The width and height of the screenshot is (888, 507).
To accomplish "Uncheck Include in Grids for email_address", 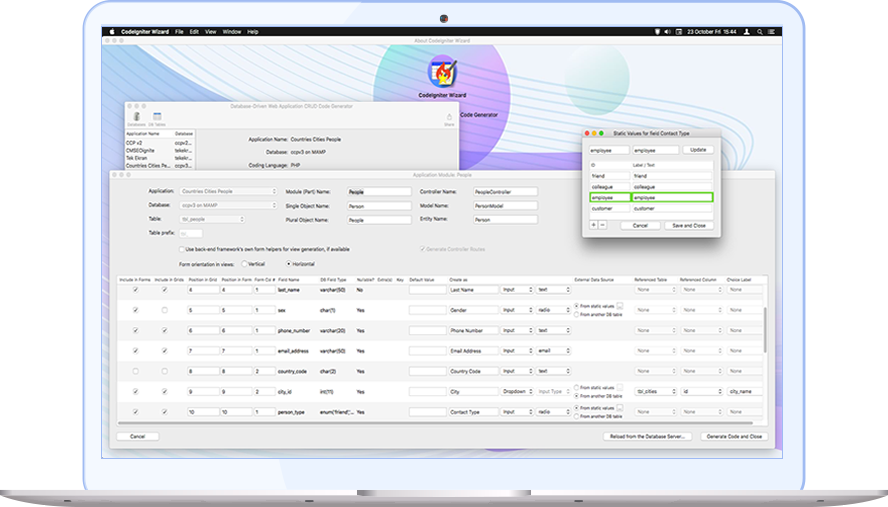I will 164,351.
